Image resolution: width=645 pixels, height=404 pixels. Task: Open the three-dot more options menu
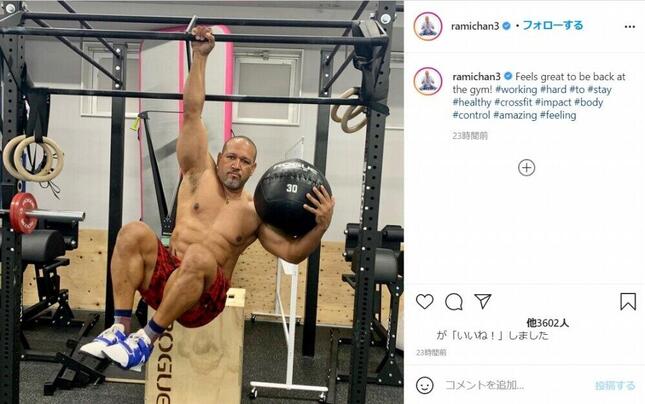click(x=629, y=27)
